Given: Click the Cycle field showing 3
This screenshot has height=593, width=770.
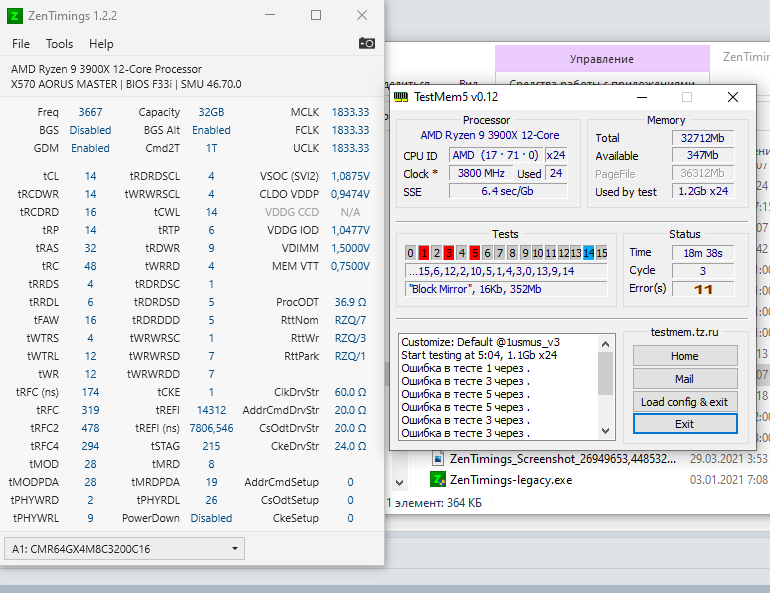Looking at the screenshot, I should tap(703, 271).
